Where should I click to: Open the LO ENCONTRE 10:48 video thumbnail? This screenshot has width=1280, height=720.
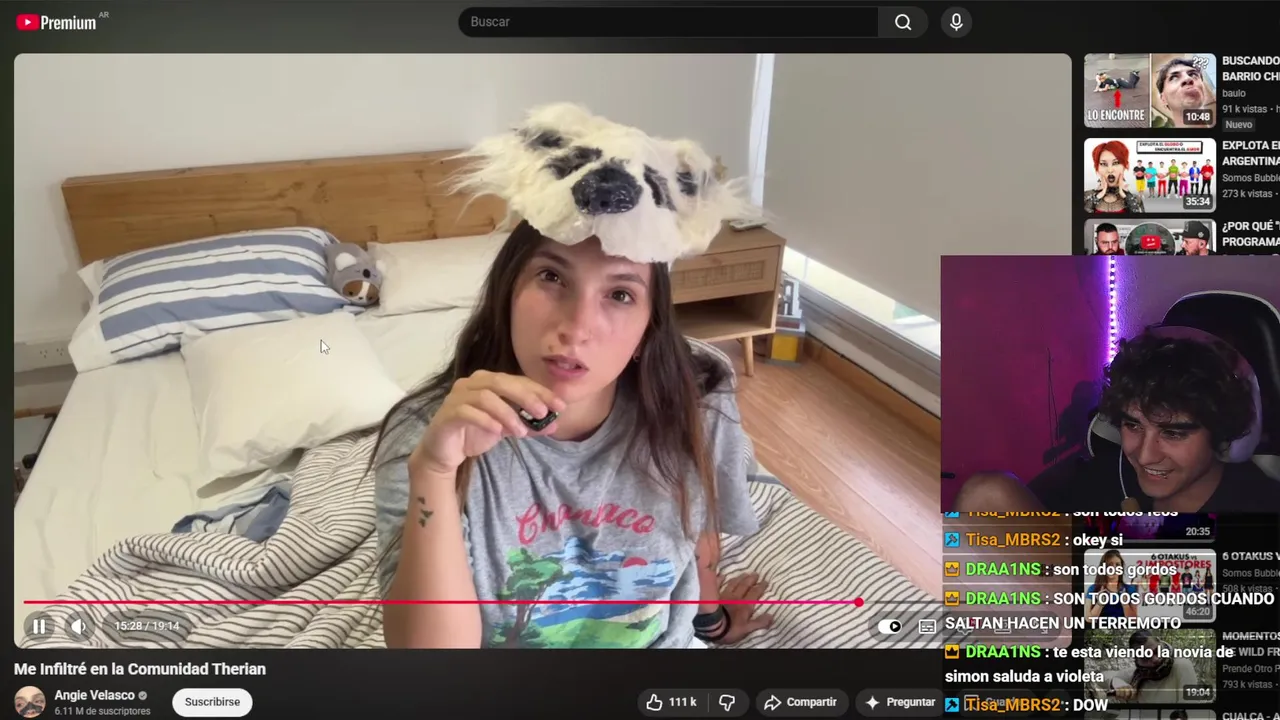click(x=1150, y=91)
